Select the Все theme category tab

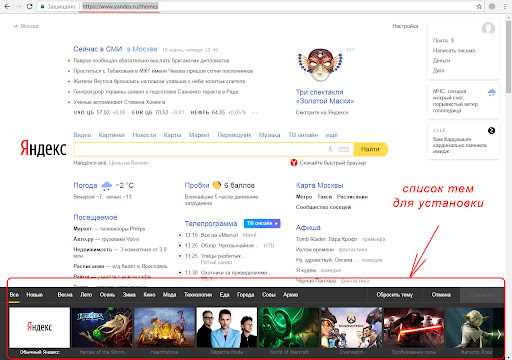14,295
